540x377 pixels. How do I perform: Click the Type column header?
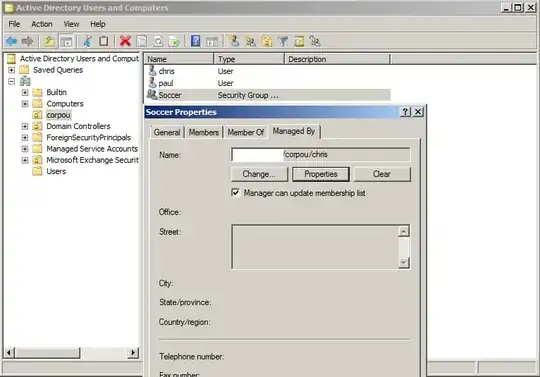click(x=249, y=59)
